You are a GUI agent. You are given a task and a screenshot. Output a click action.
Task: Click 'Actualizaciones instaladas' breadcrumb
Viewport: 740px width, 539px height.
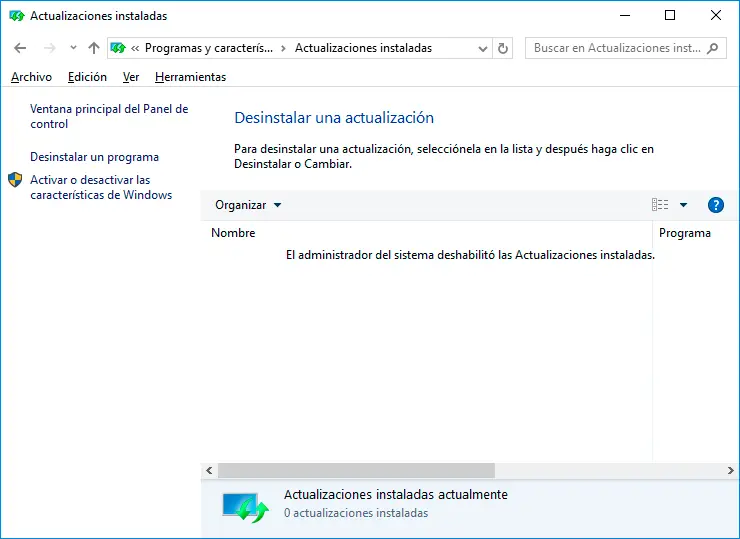click(x=363, y=48)
